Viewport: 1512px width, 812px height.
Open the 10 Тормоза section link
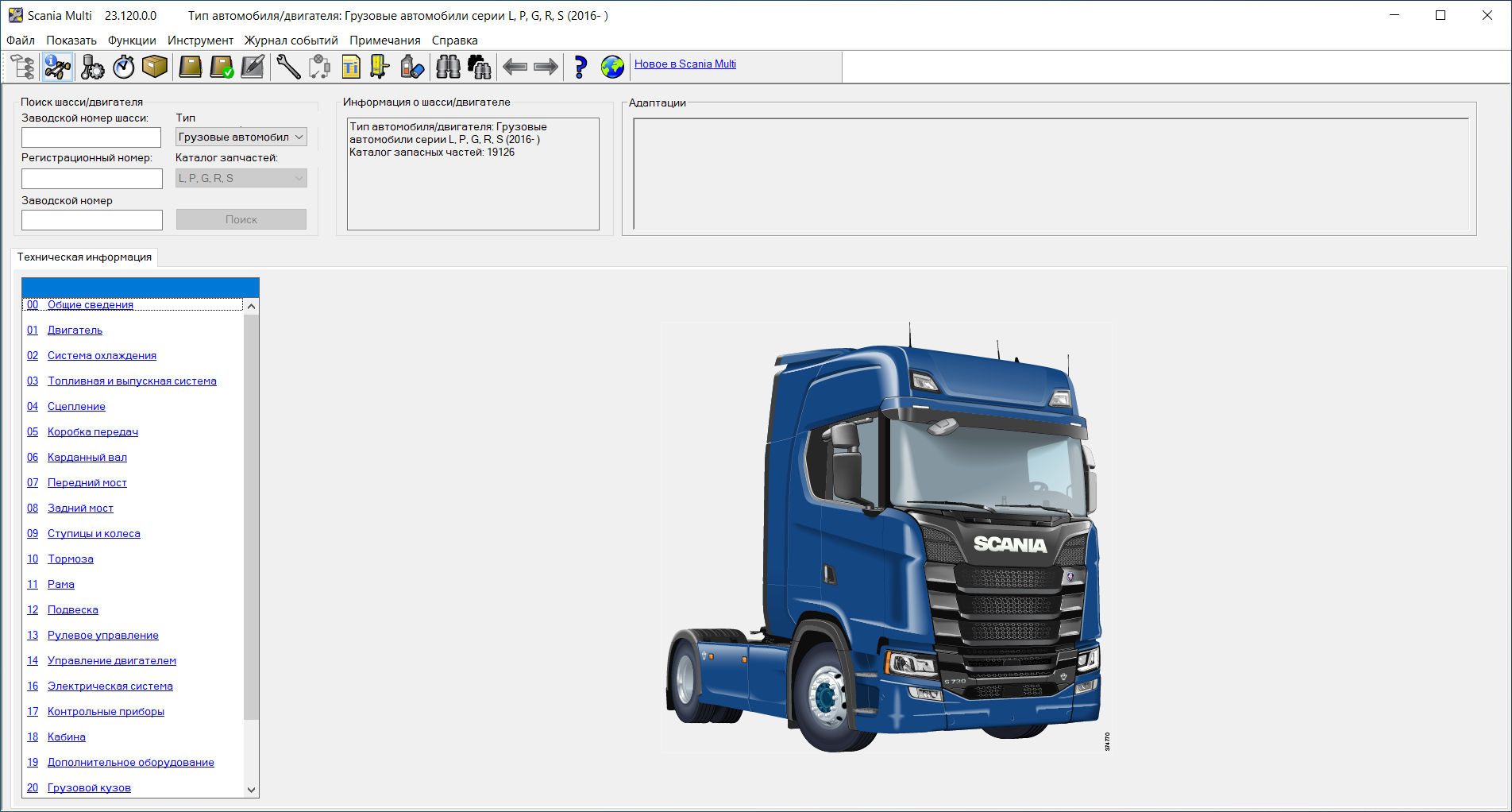pos(70,559)
